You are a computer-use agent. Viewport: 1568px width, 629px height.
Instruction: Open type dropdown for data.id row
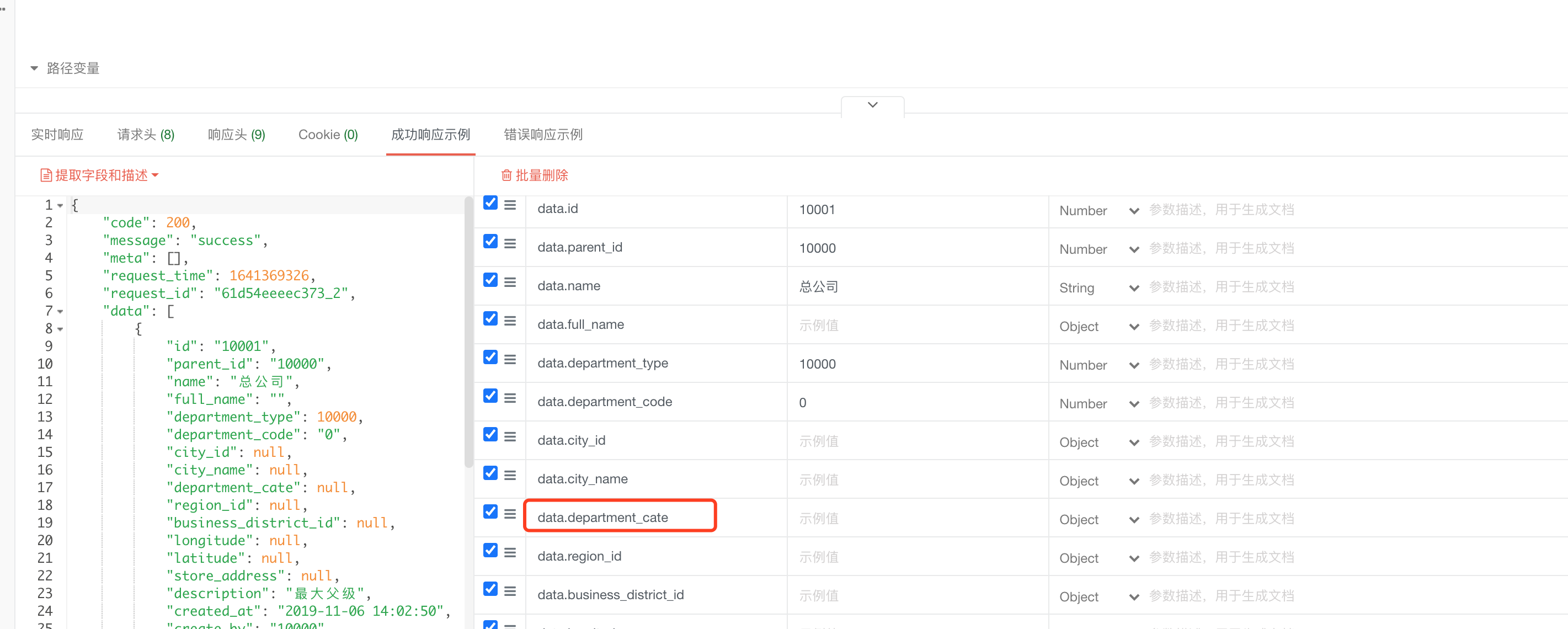click(x=1098, y=211)
